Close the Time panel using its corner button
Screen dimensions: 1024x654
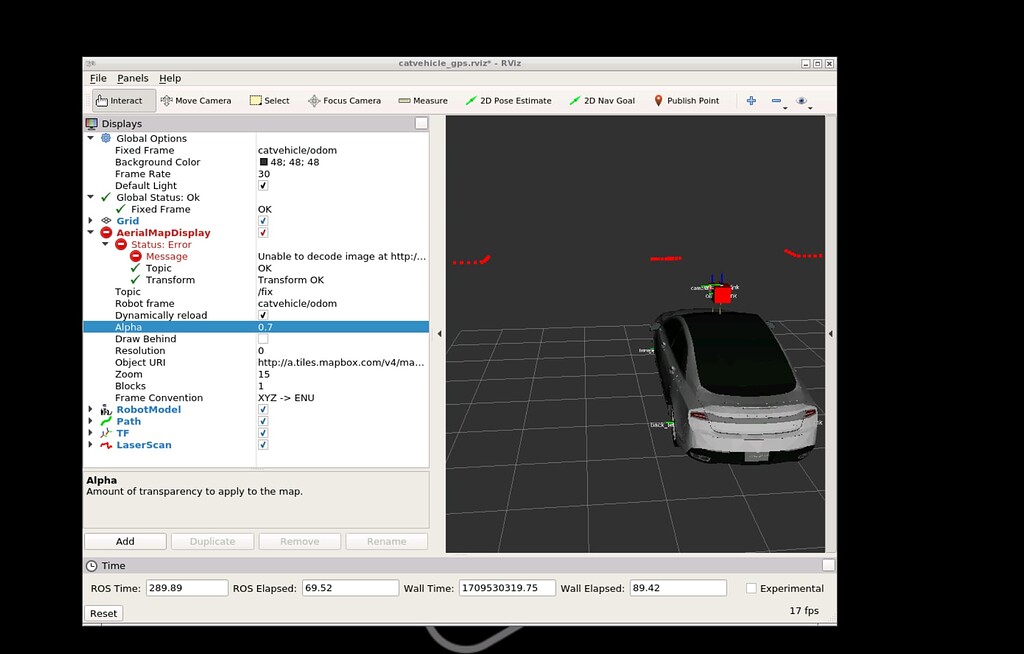point(828,565)
